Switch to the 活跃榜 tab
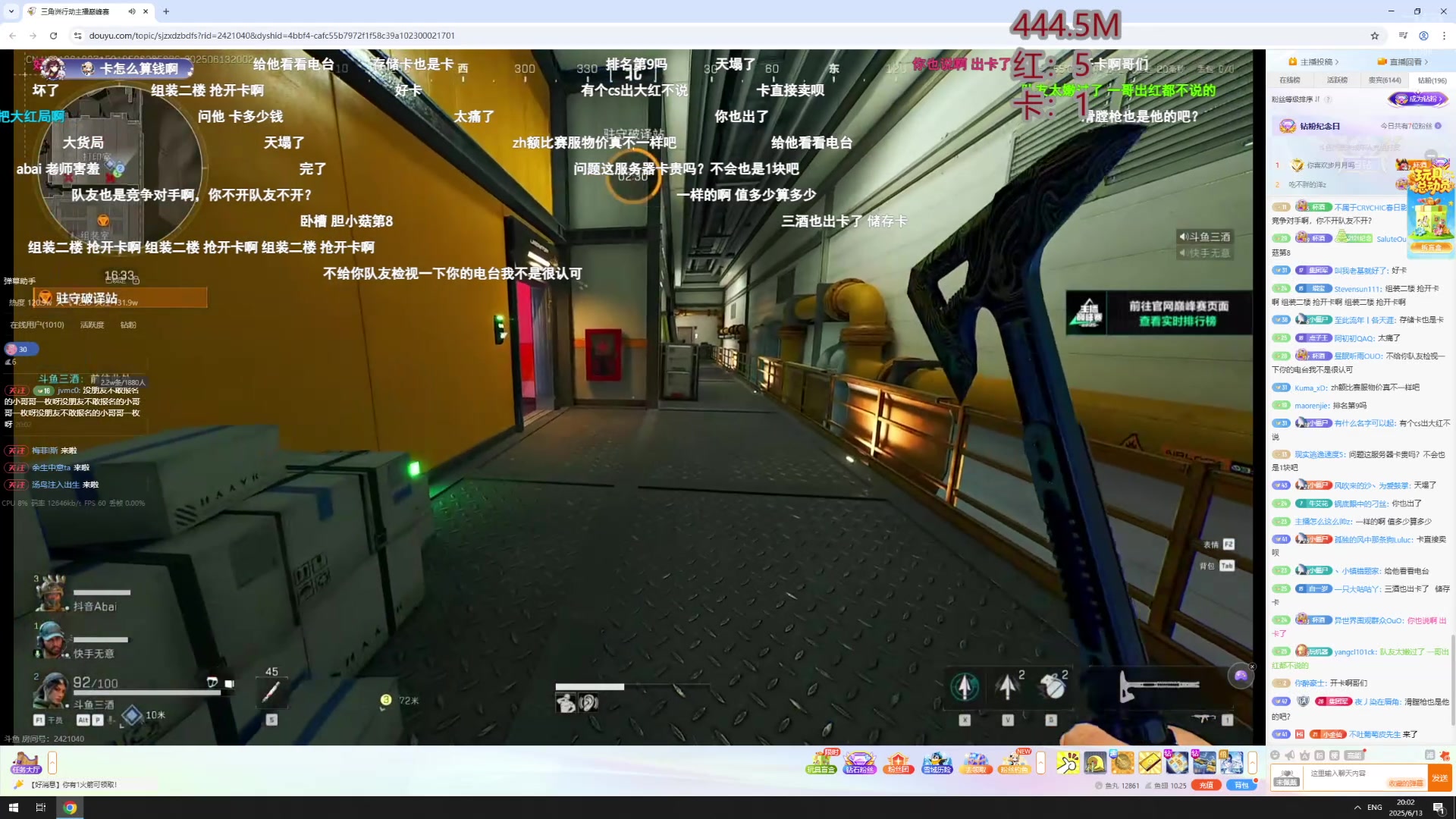The width and height of the screenshot is (1456, 819). click(1337, 80)
